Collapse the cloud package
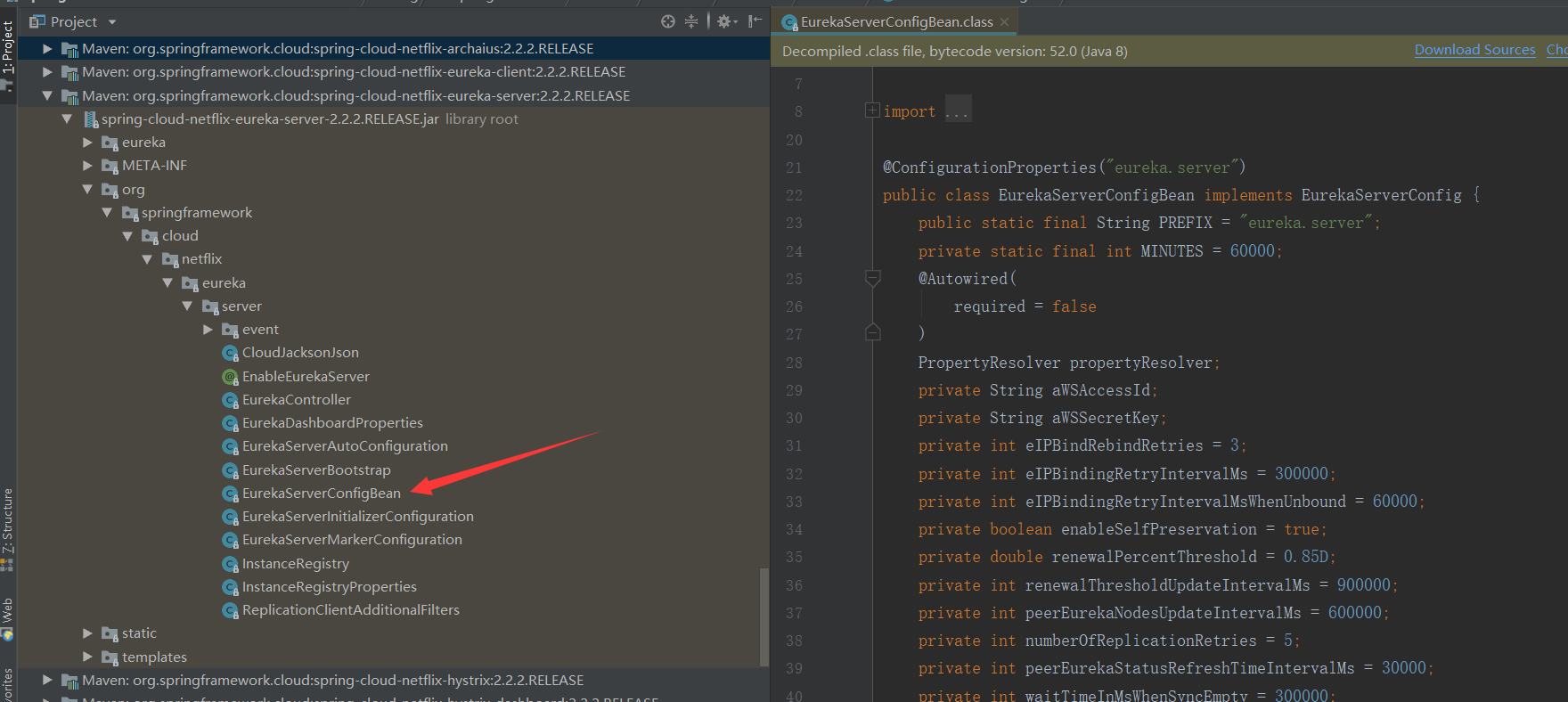This screenshot has height=702, width=1568. tap(127, 235)
